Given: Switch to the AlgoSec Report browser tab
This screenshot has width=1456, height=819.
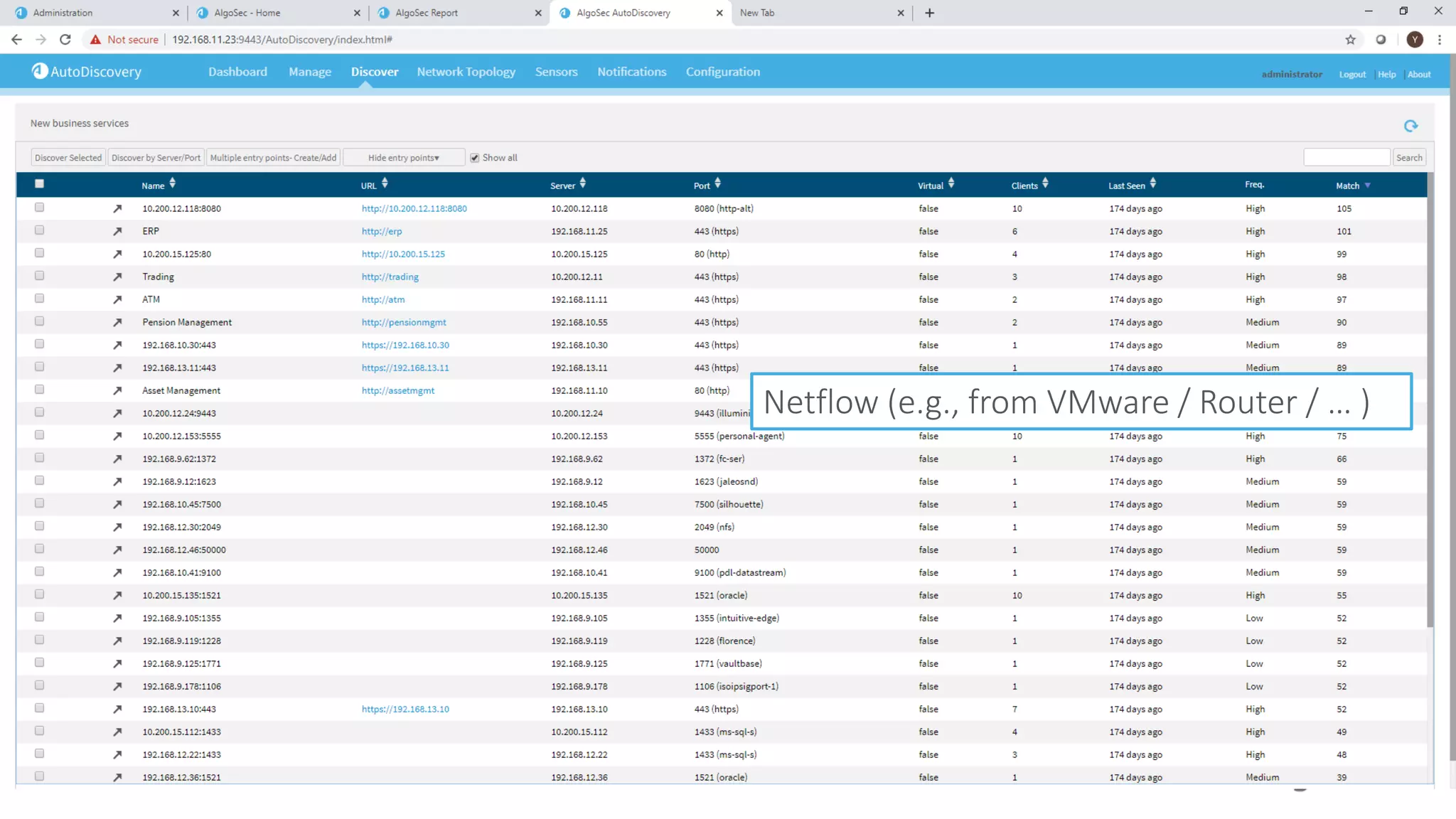Looking at the screenshot, I should click(x=459, y=13).
